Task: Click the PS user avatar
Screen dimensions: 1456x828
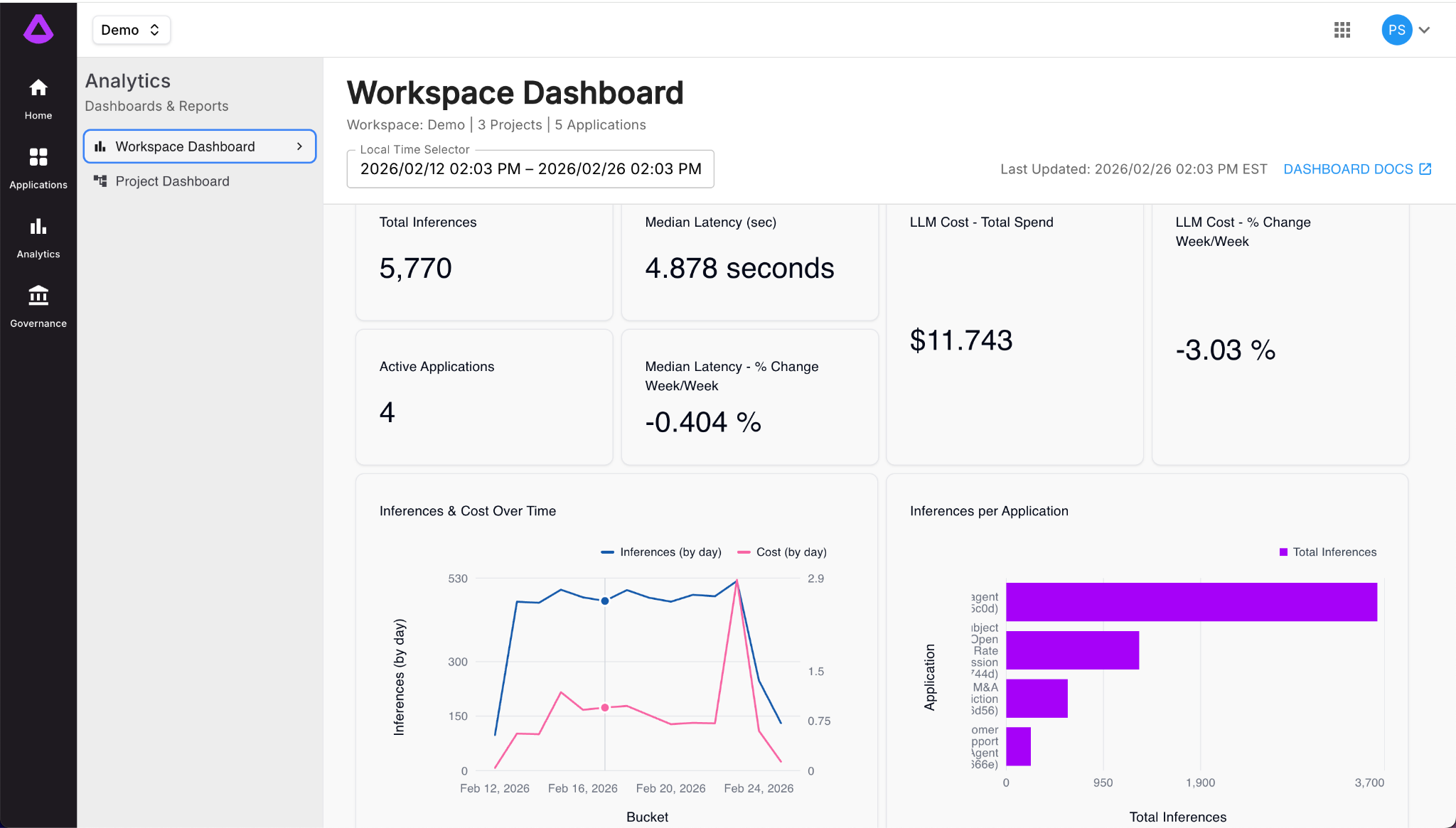Action: point(1396,30)
